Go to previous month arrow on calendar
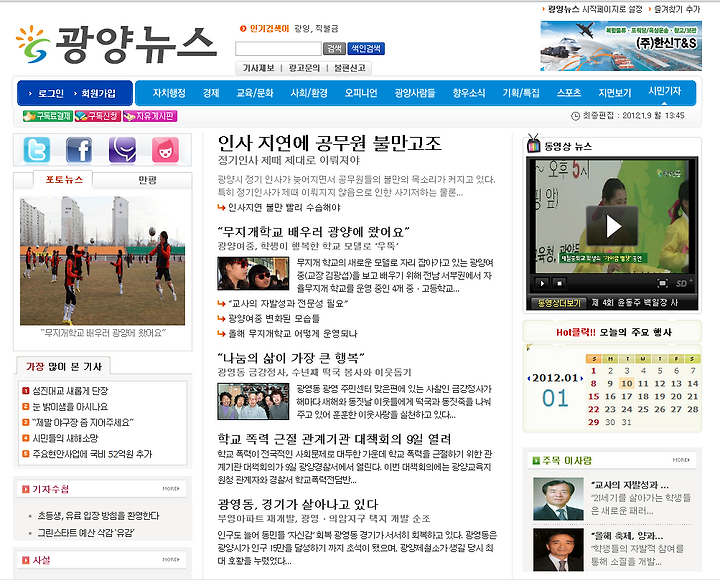Viewport: 720px width, 580px height. click(529, 378)
